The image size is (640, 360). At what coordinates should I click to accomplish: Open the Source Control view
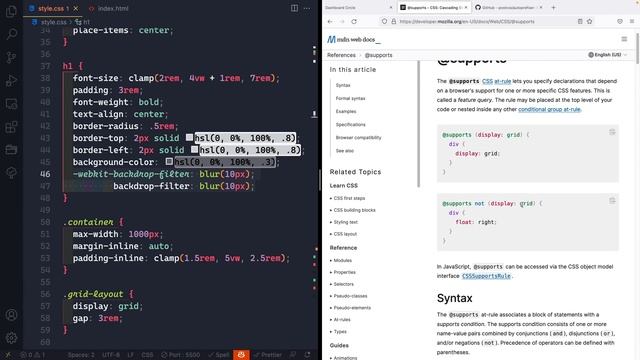click(x=11, y=57)
